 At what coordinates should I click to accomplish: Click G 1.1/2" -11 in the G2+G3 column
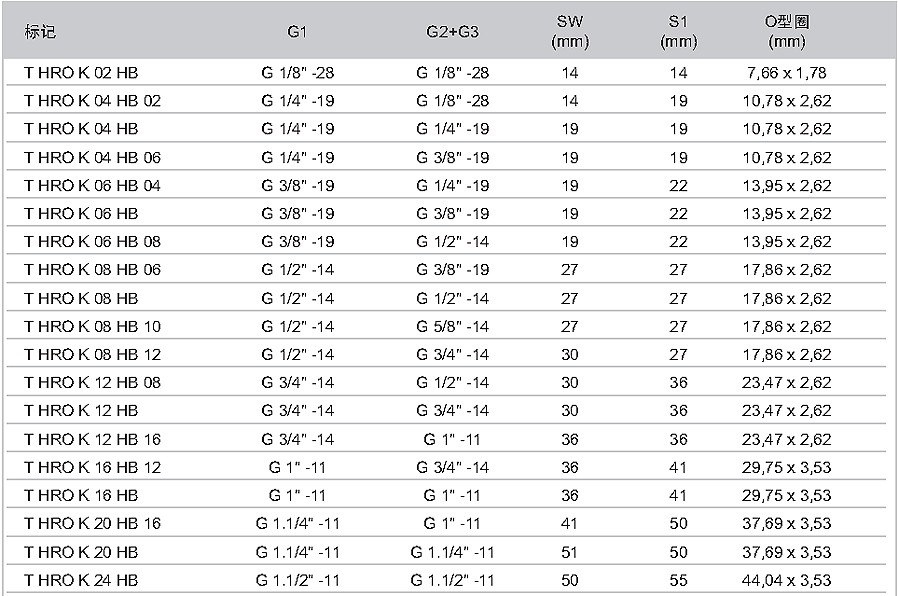pyautogui.click(x=452, y=580)
